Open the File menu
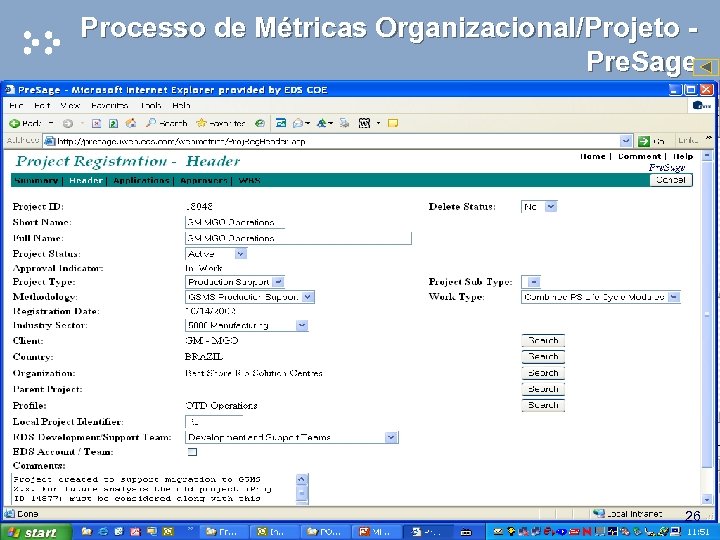 16,105
